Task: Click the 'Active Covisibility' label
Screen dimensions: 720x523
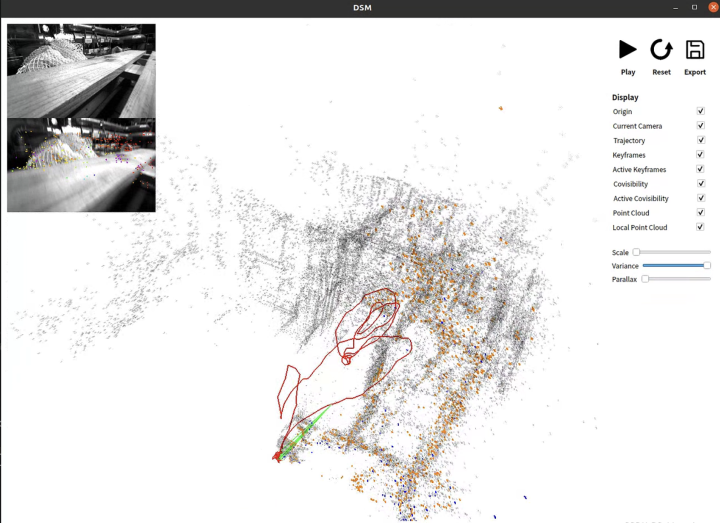Action: point(641,198)
